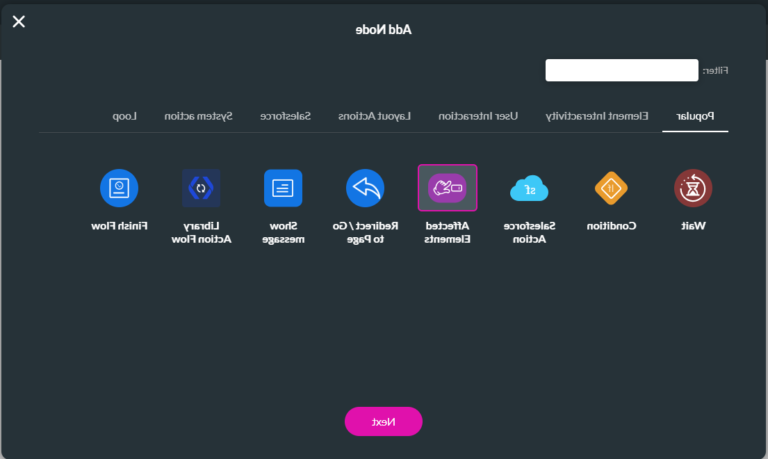Go to the Salesforce tab
Image resolution: width=768 pixels, height=459 pixels.
[286, 117]
